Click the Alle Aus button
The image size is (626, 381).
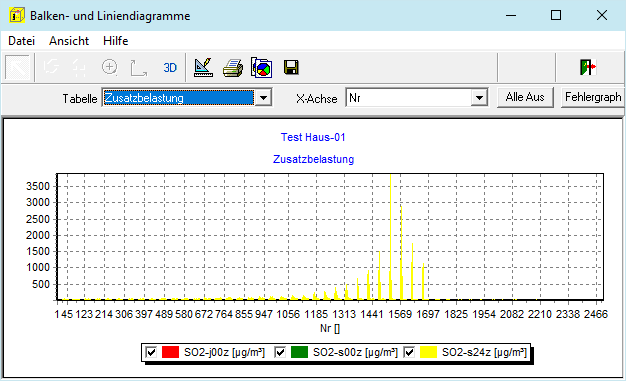525,97
